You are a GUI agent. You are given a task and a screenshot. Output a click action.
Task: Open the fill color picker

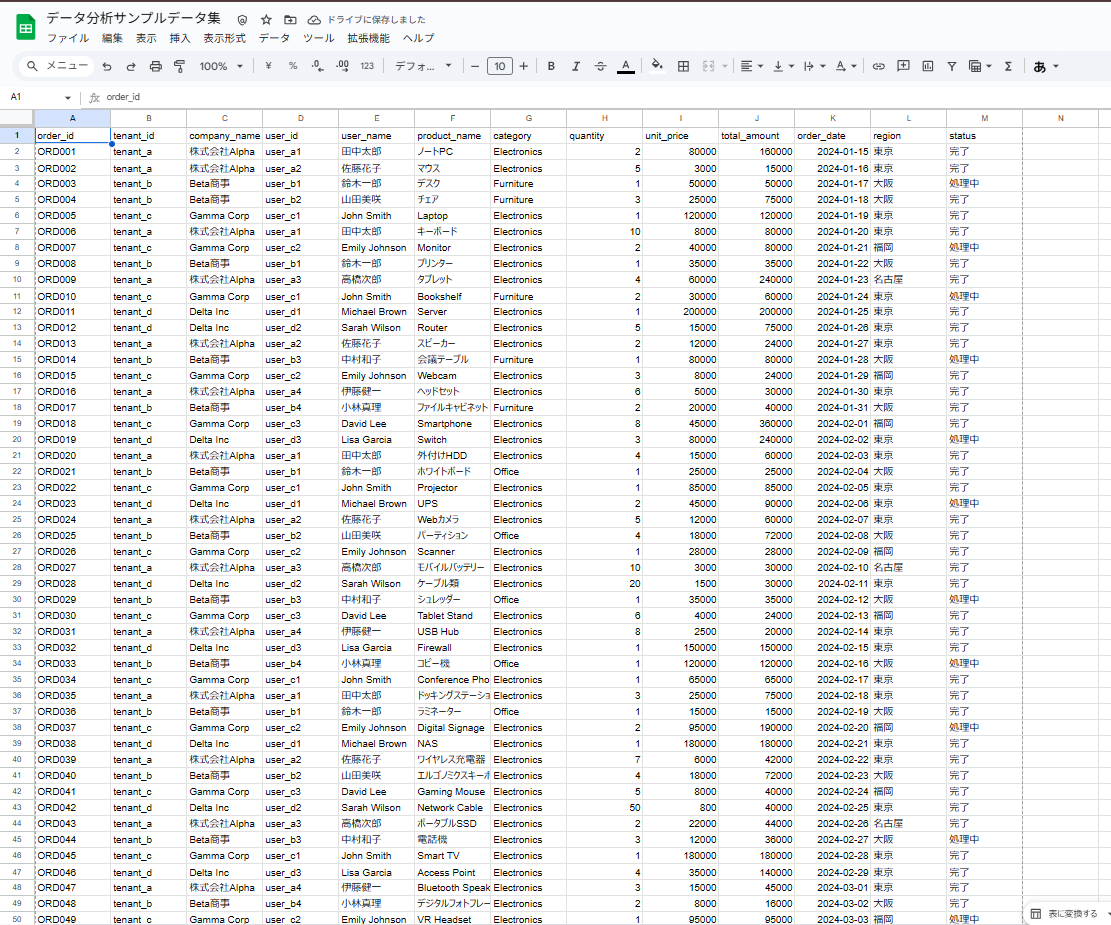(x=657, y=66)
